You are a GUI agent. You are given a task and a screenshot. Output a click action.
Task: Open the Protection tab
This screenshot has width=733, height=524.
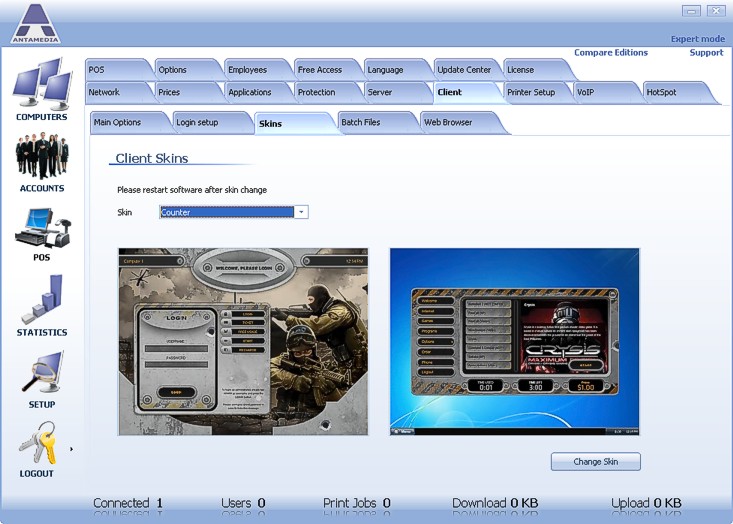(328, 92)
